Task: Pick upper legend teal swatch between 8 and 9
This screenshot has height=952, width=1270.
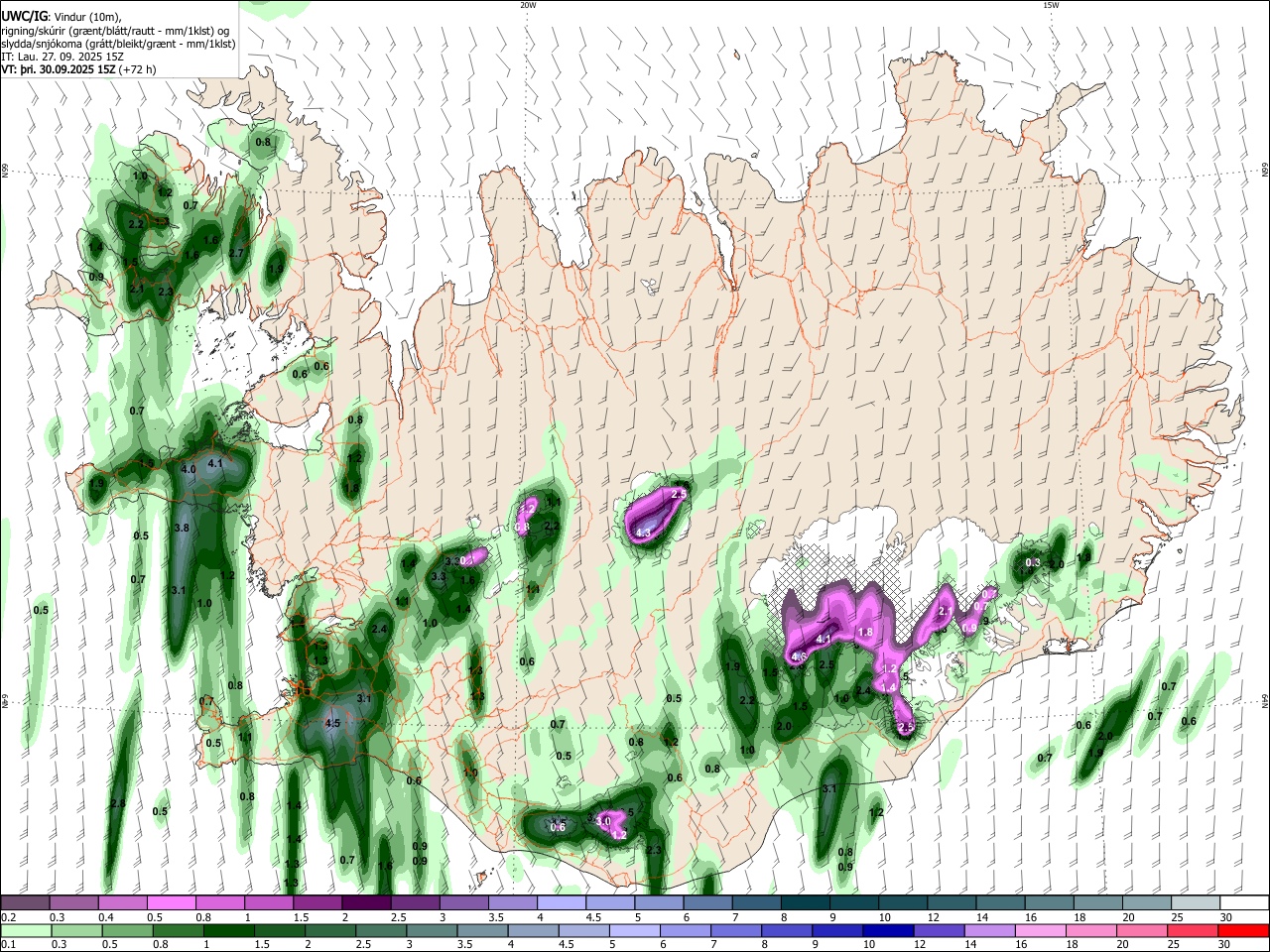Action: 806,903
